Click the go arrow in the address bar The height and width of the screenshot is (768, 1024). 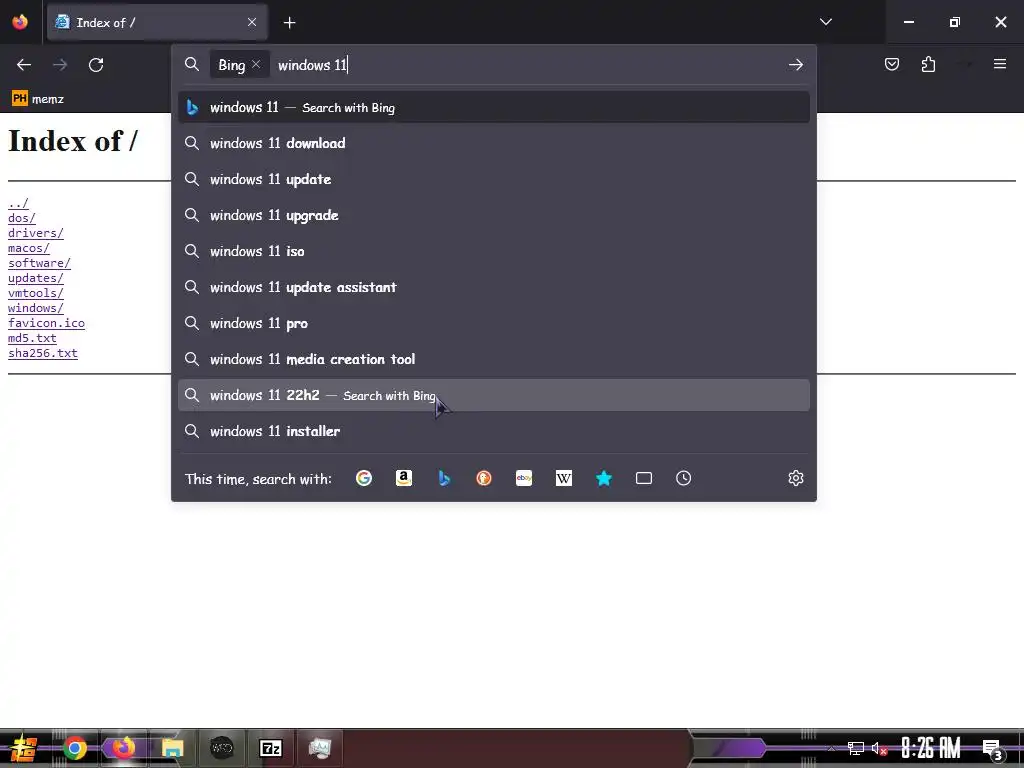pos(795,65)
